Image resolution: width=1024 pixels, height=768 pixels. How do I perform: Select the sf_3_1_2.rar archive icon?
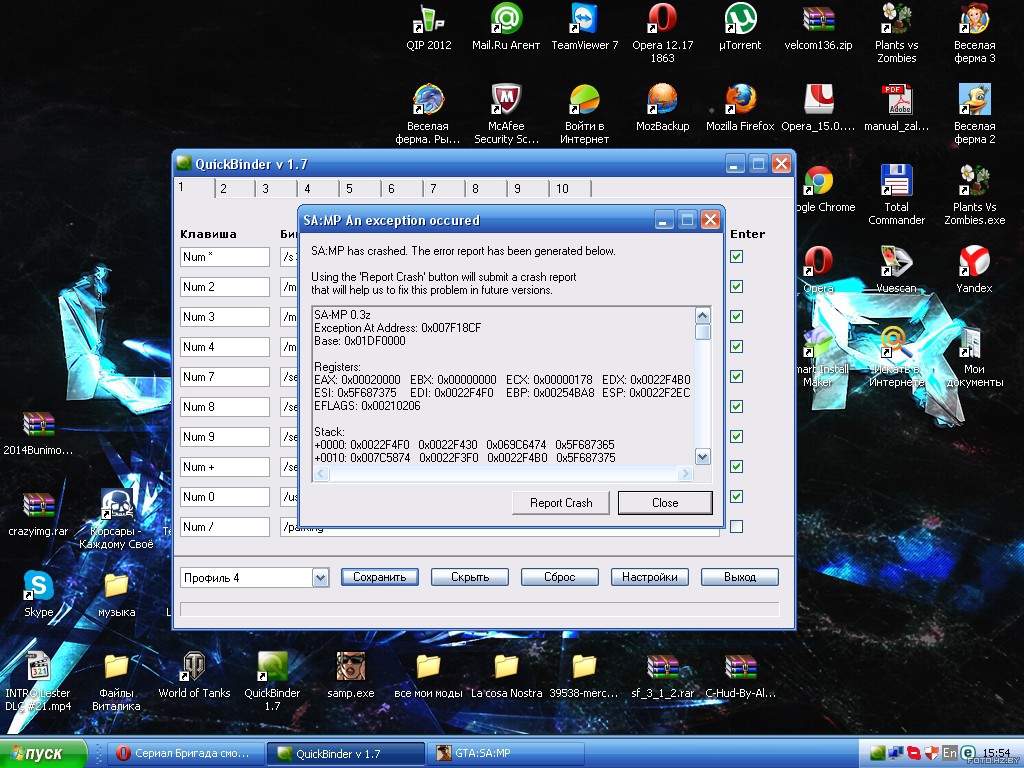click(662, 675)
